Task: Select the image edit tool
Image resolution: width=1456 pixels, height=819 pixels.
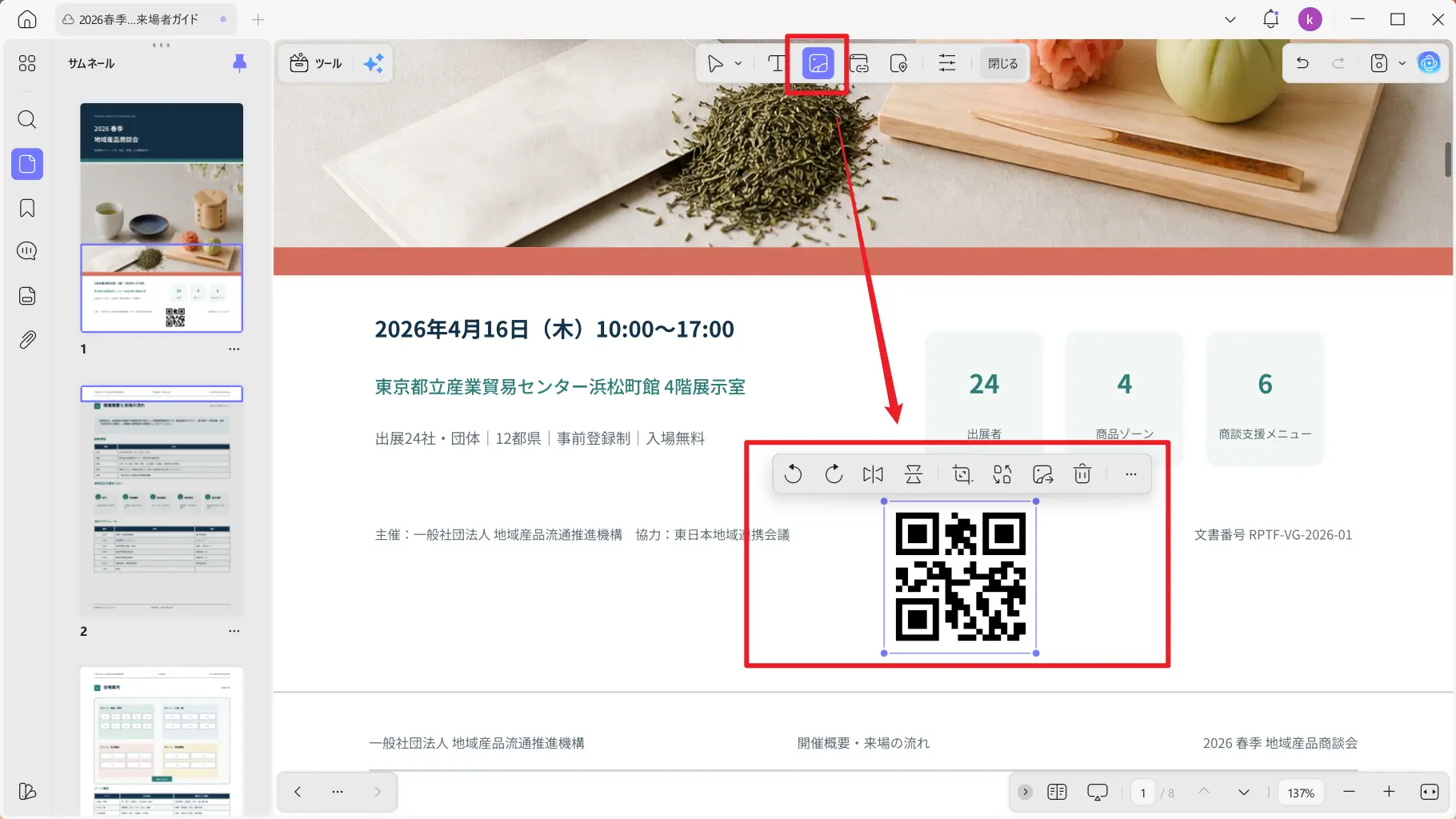Action: click(x=818, y=63)
